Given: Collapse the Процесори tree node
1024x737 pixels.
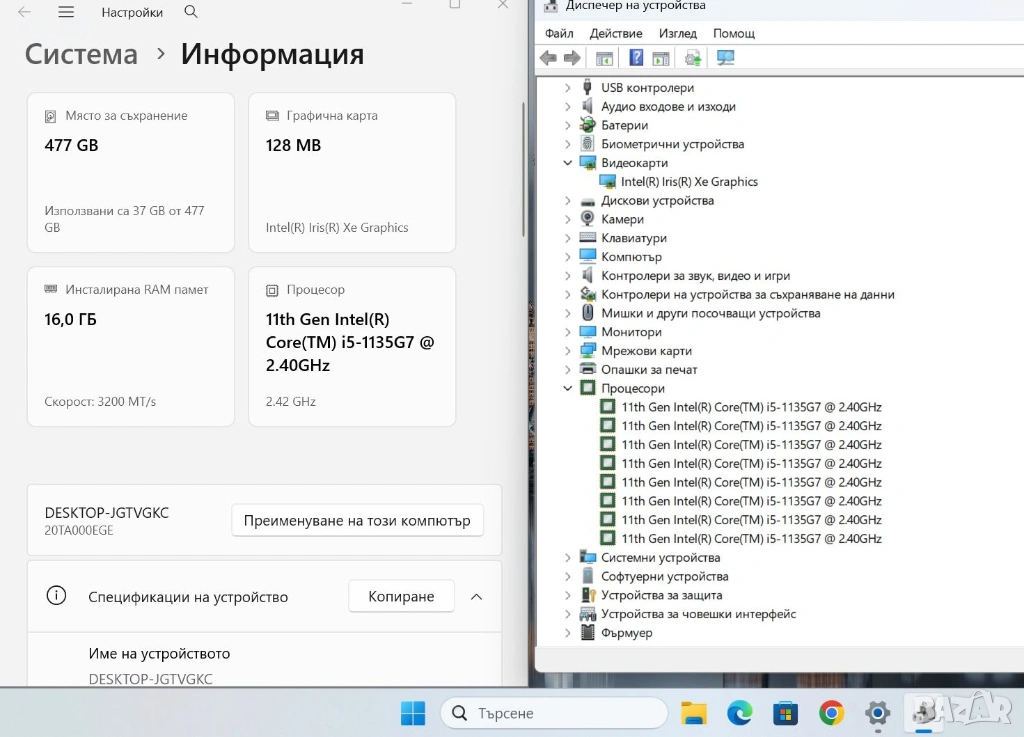Looking at the screenshot, I should (568, 388).
